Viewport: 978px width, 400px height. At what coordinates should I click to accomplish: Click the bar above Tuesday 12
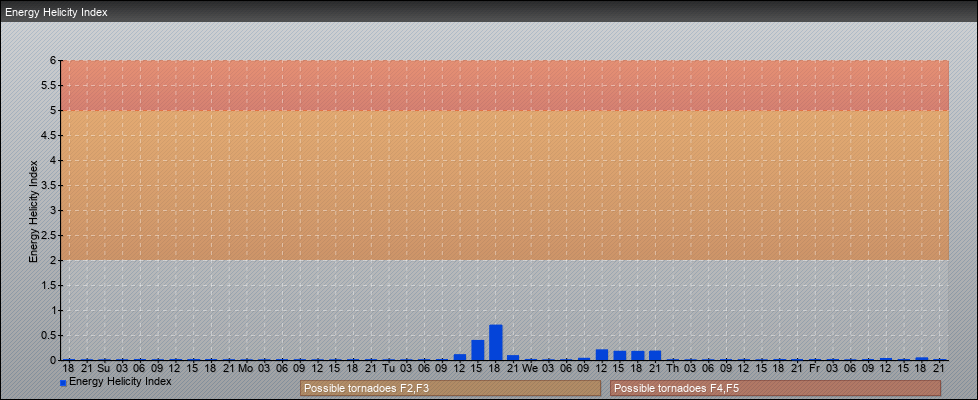pyautogui.click(x=460, y=357)
